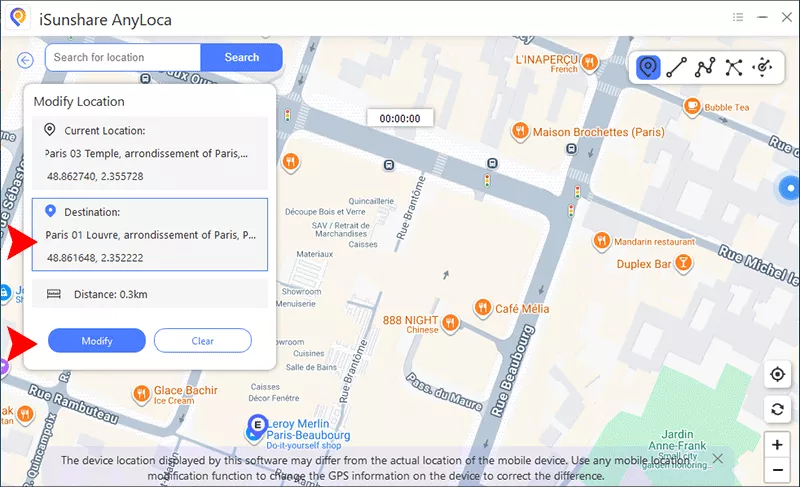
Task: Click the Clear button
Action: (202, 341)
